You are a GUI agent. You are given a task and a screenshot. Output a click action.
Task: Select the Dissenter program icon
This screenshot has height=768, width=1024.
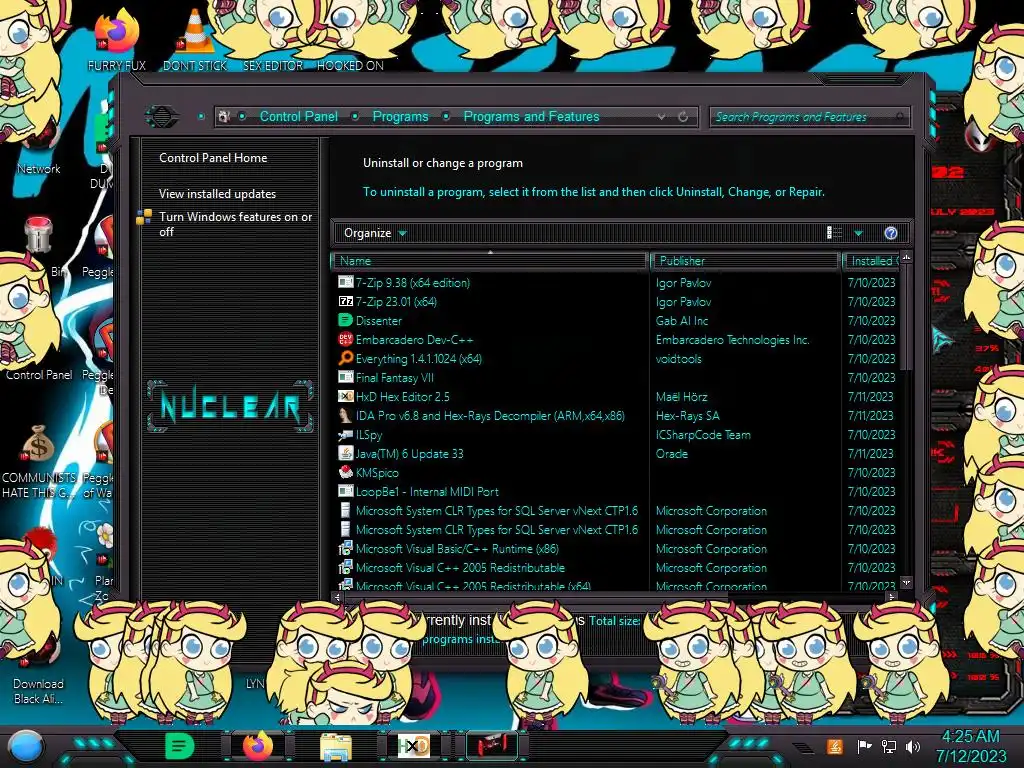pos(345,320)
